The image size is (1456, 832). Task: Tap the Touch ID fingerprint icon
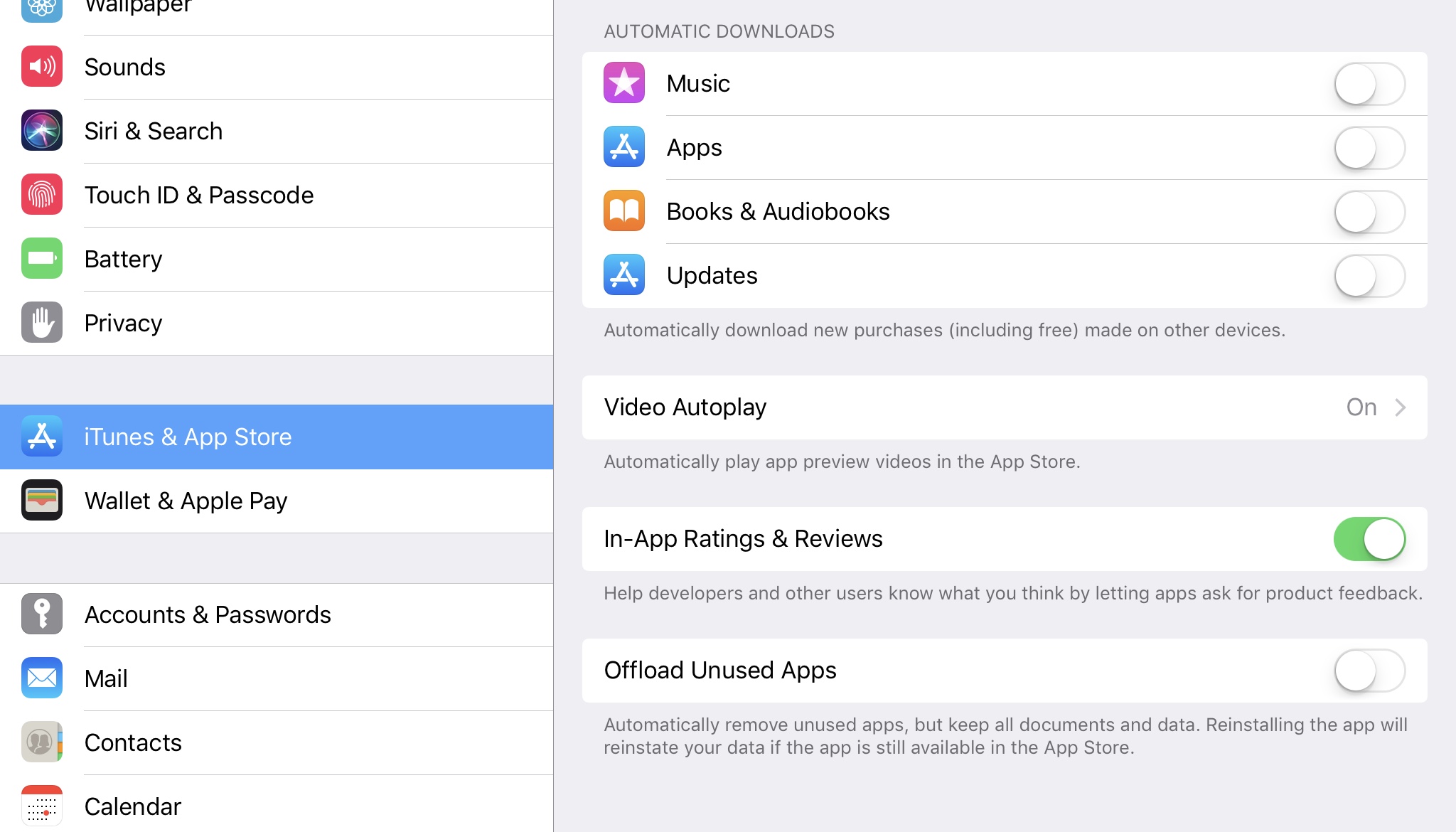click(x=42, y=195)
